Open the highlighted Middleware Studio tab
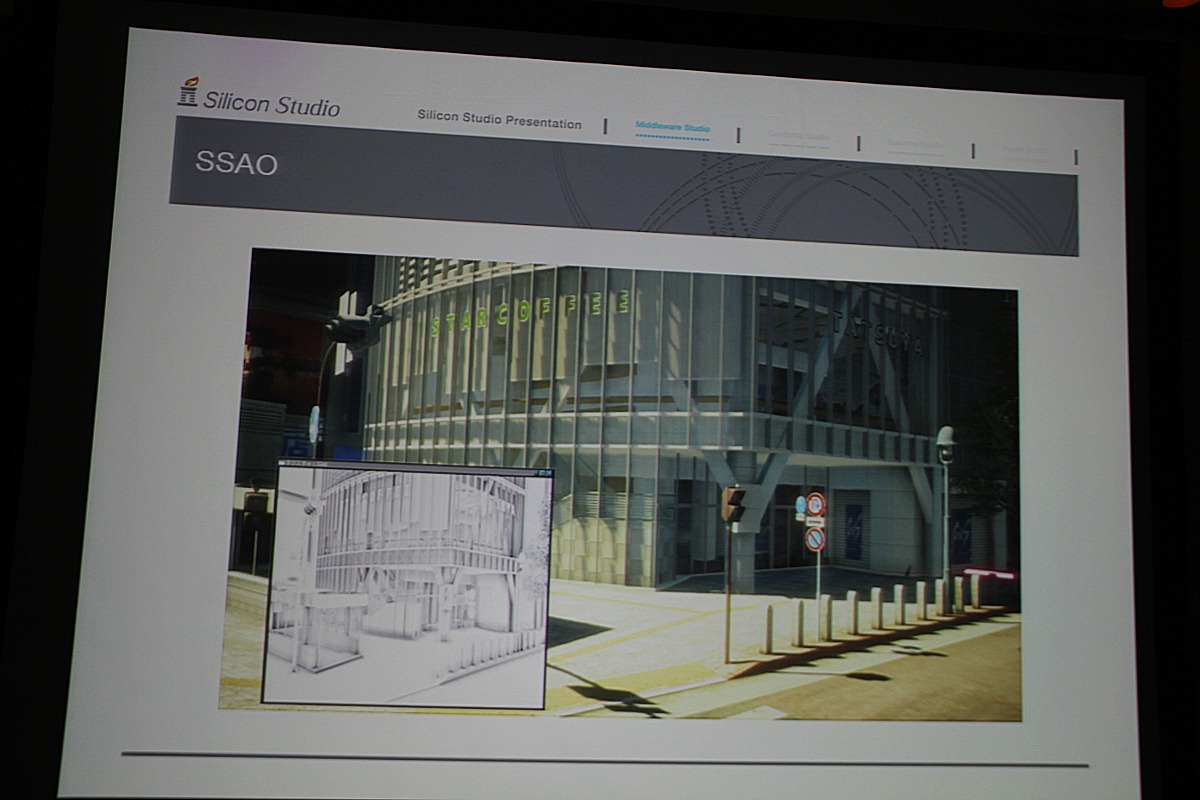 tap(672, 128)
